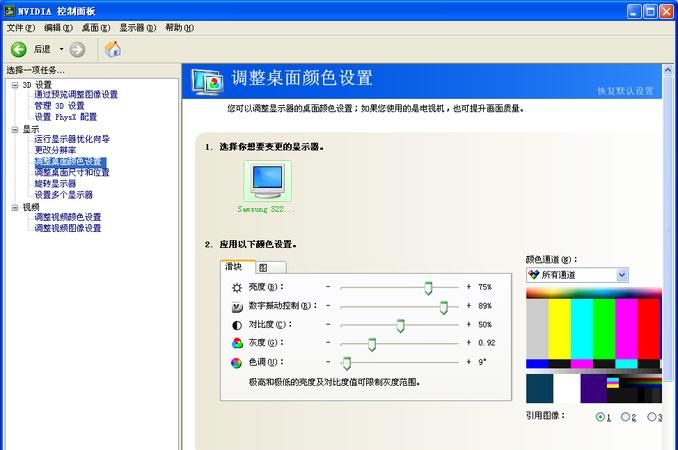Click the grey Forward arrow icon
Viewport: 678px width, 450px height.
point(77,49)
